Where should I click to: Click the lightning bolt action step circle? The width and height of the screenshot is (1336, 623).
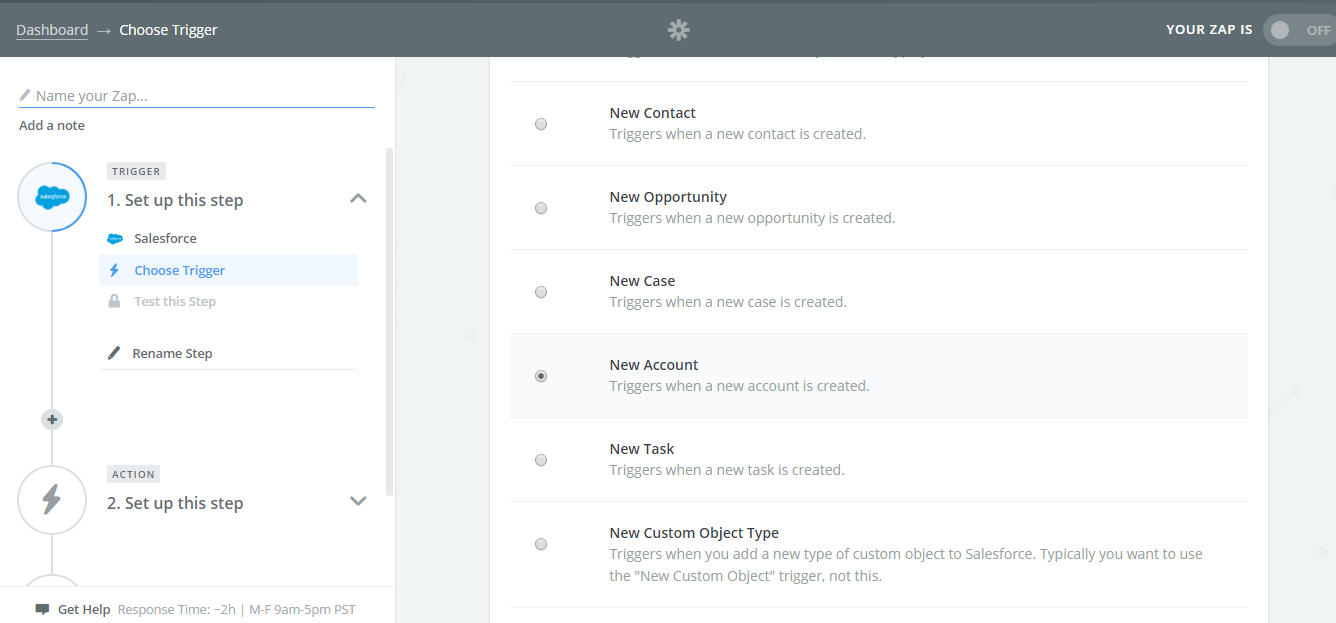tap(53, 499)
